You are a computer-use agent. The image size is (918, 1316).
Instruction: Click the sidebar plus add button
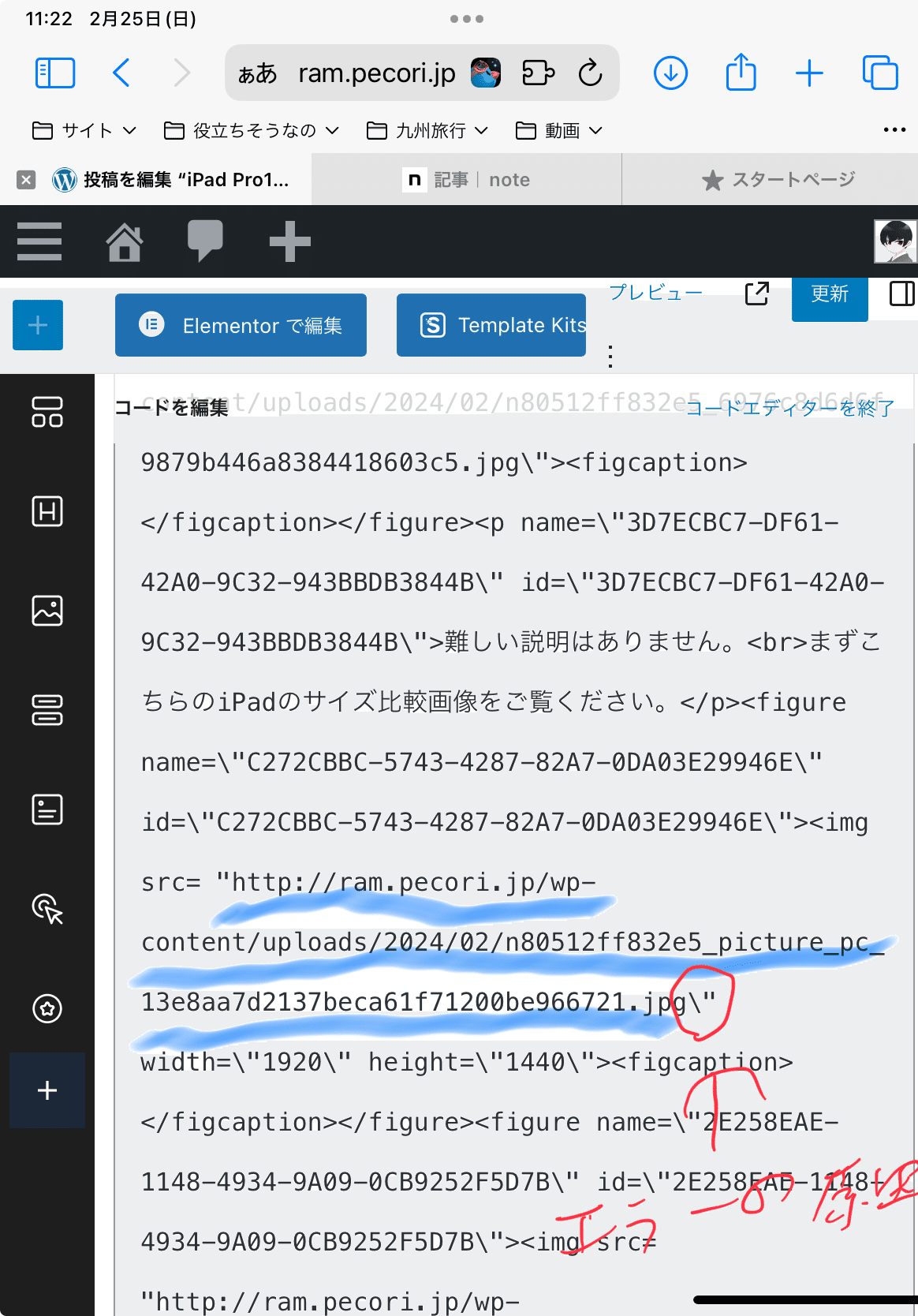click(47, 1090)
